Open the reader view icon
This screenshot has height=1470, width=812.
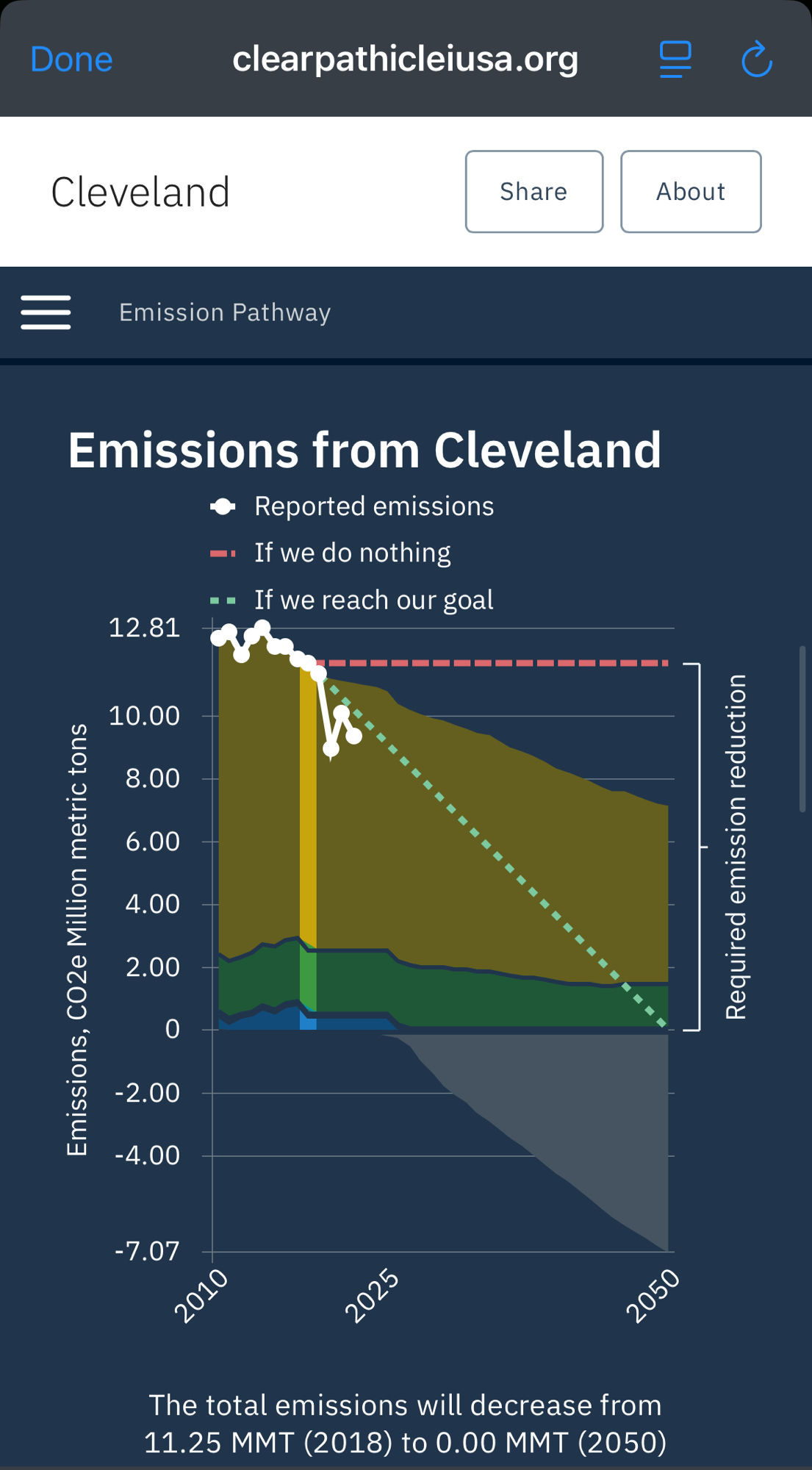point(675,60)
